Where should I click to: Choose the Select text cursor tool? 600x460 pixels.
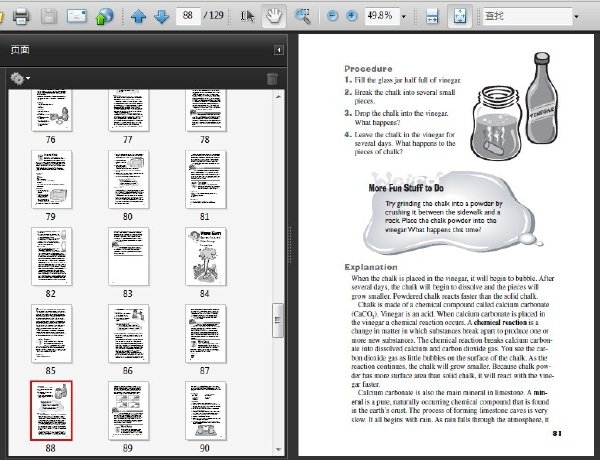[247, 16]
